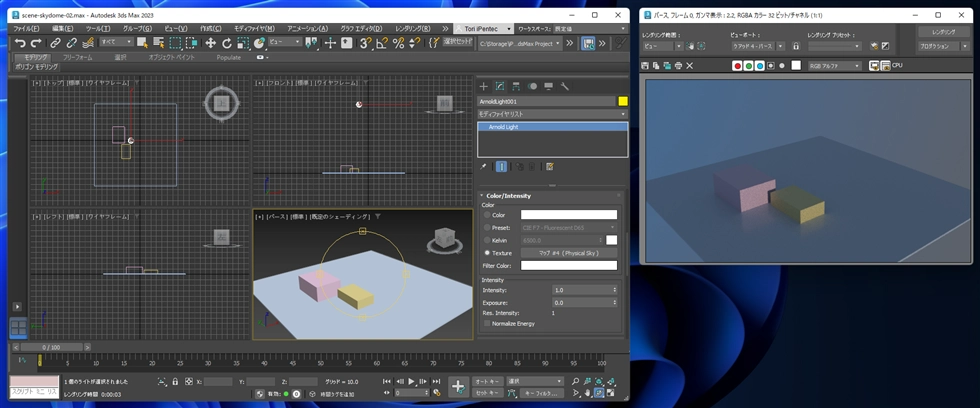Toggle the Angle Snap button
This screenshot has width=980, height=408.
click(382, 43)
